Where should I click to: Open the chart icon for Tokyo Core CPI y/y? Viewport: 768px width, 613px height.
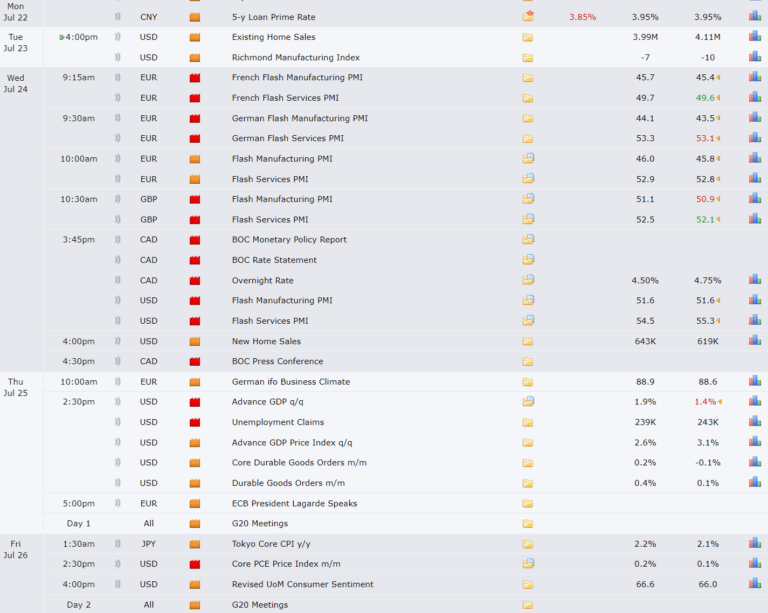pos(755,544)
